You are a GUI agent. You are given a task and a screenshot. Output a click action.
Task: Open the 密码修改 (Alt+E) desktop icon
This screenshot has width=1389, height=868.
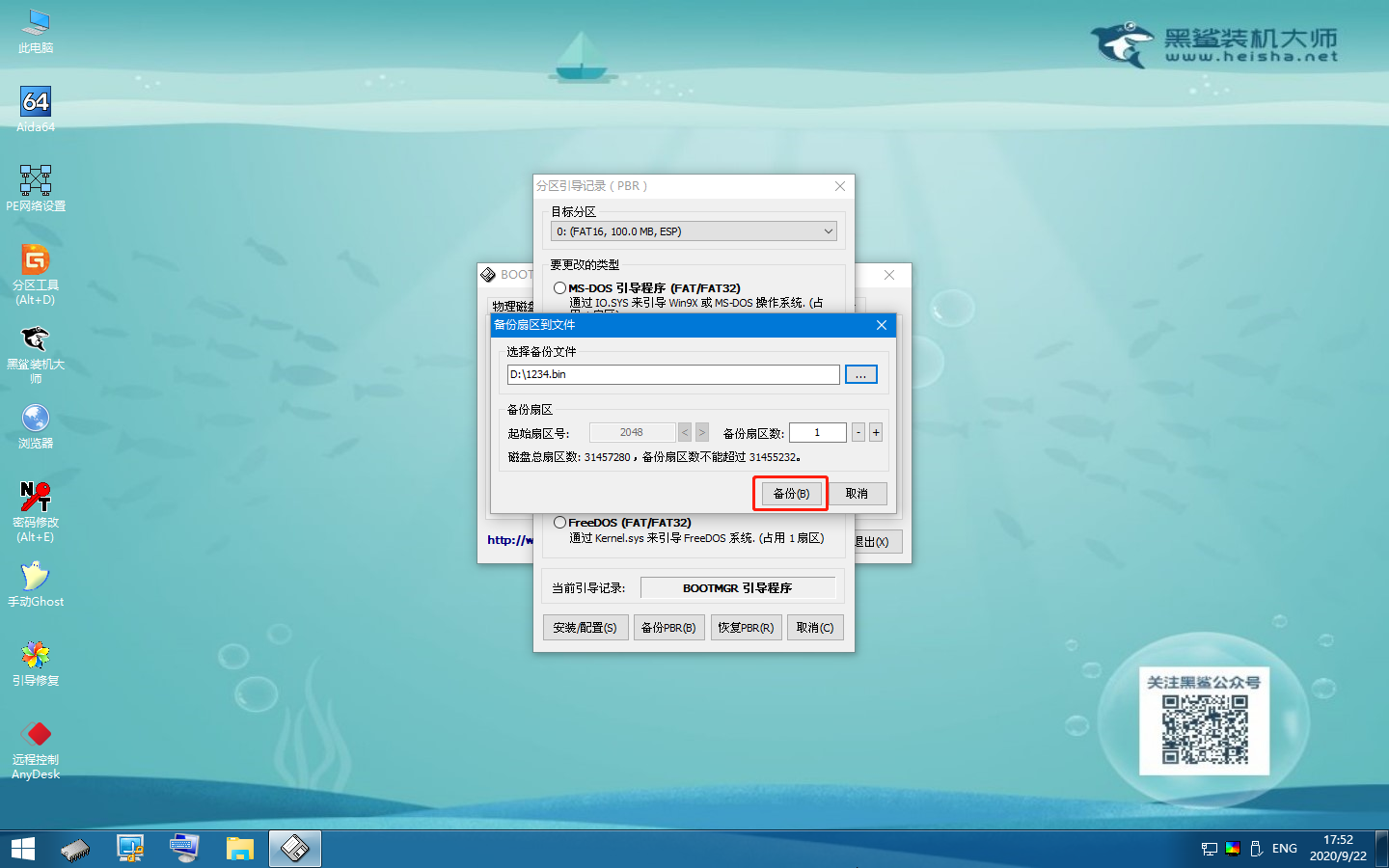tap(36, 511)
